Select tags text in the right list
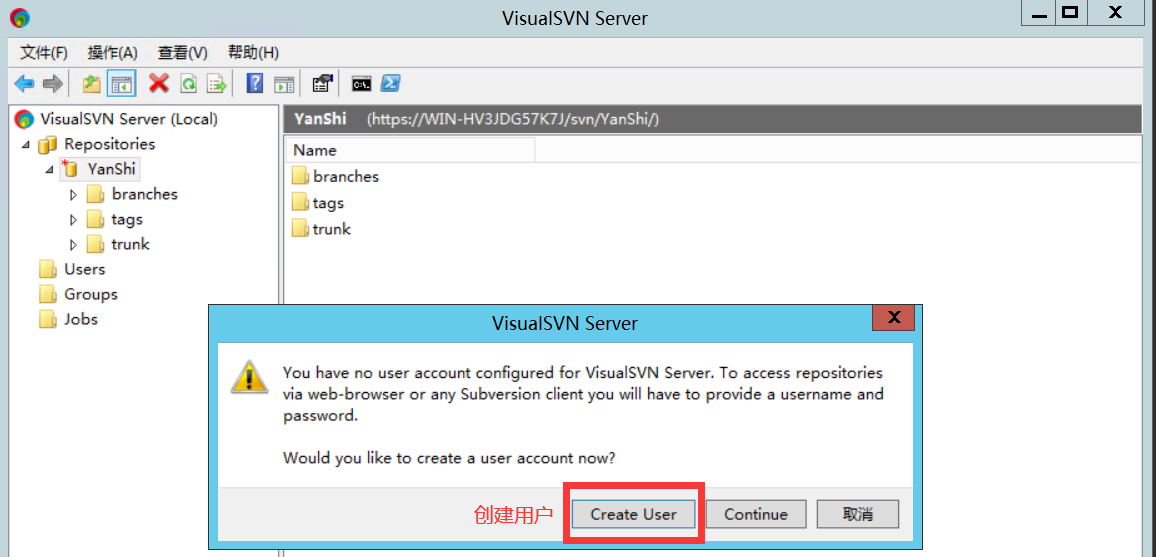The height and width of the screenshot is (557, 1156). click(x=328, y=203)
